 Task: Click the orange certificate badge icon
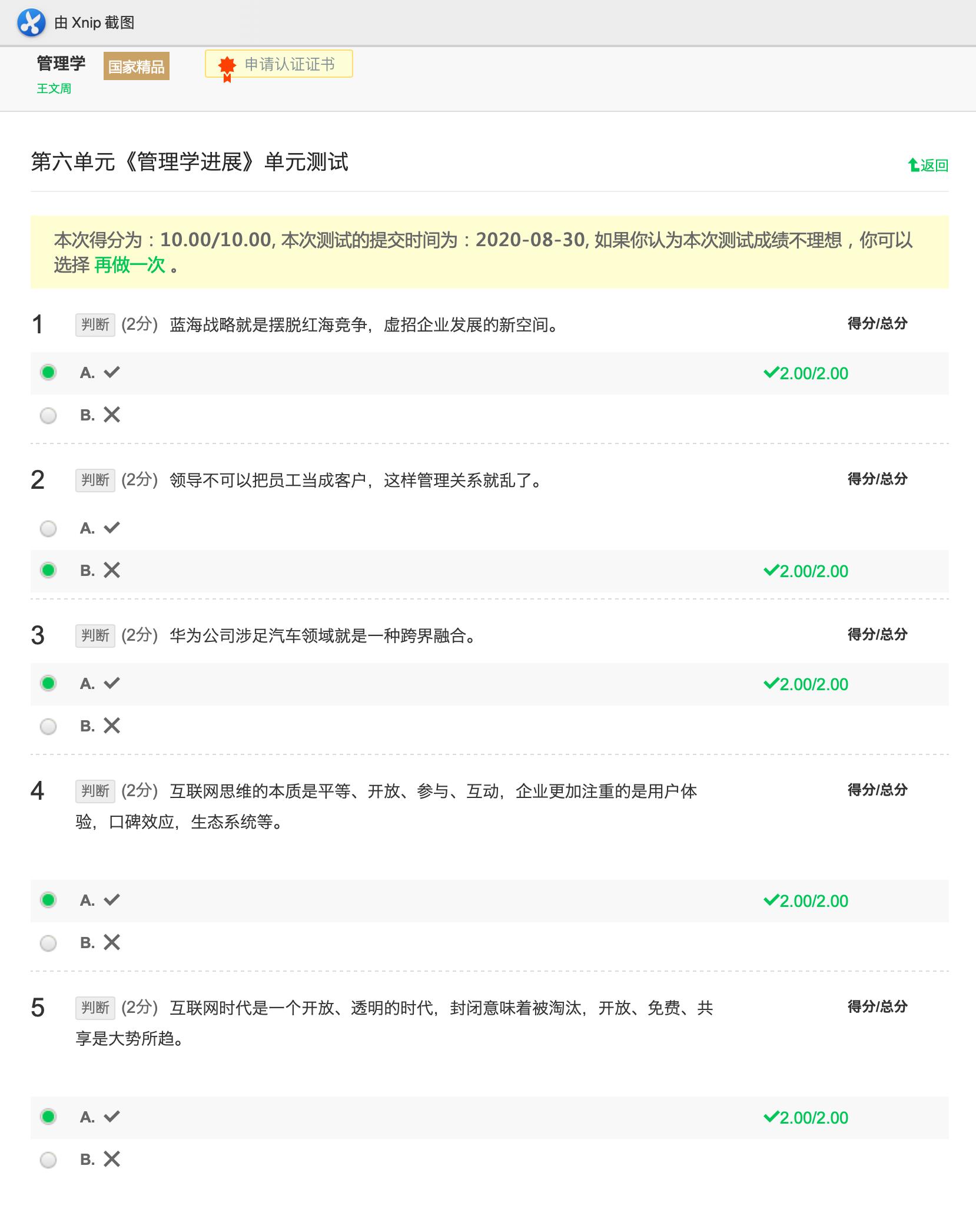coord(227,68)
